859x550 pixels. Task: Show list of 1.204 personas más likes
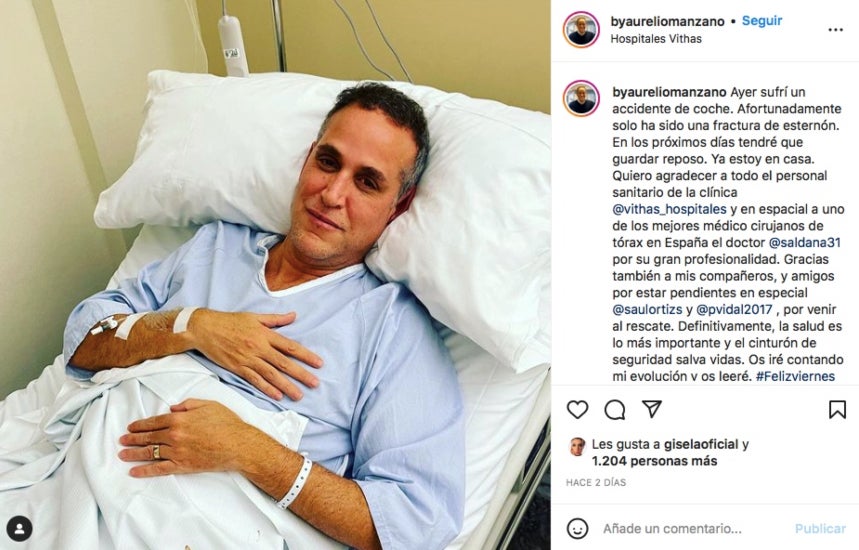click(655, 461)
